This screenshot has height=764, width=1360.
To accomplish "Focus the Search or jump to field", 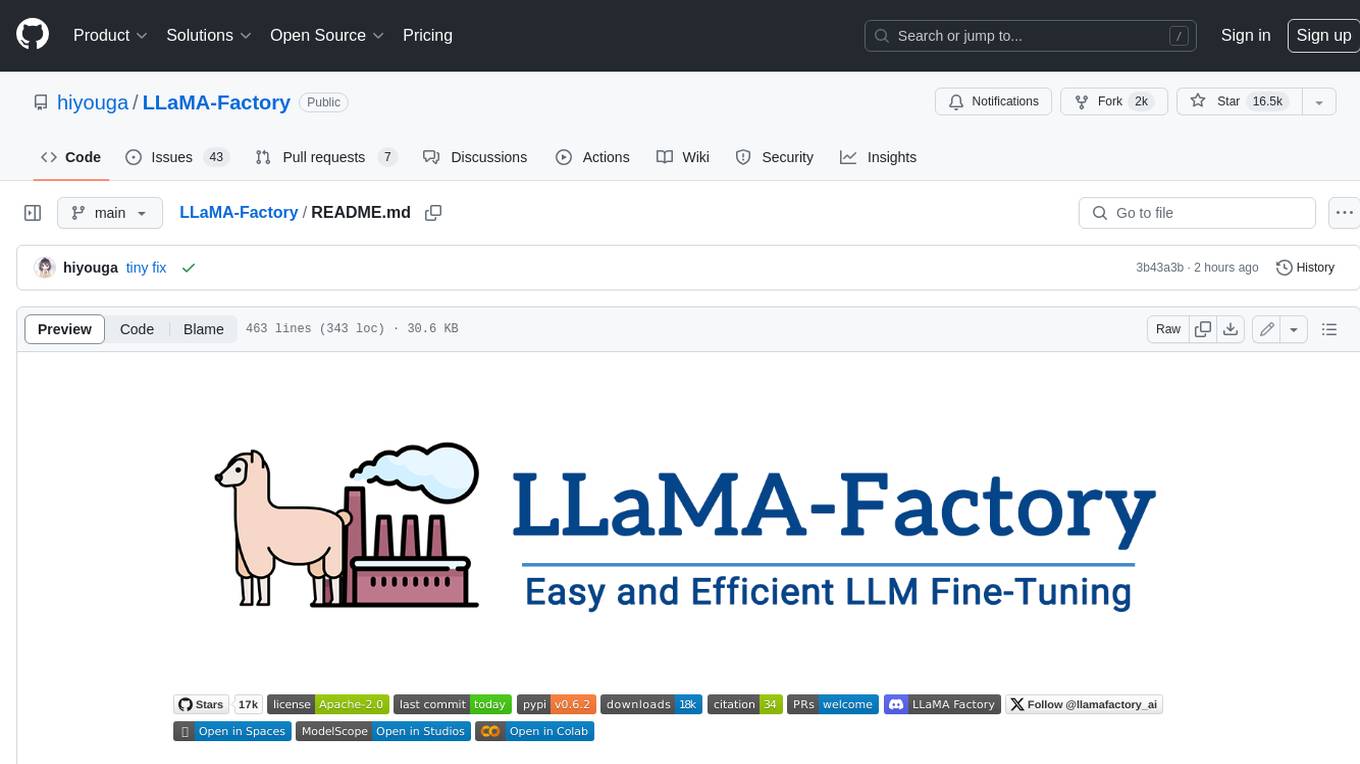I will click(x=1031, y=35).
